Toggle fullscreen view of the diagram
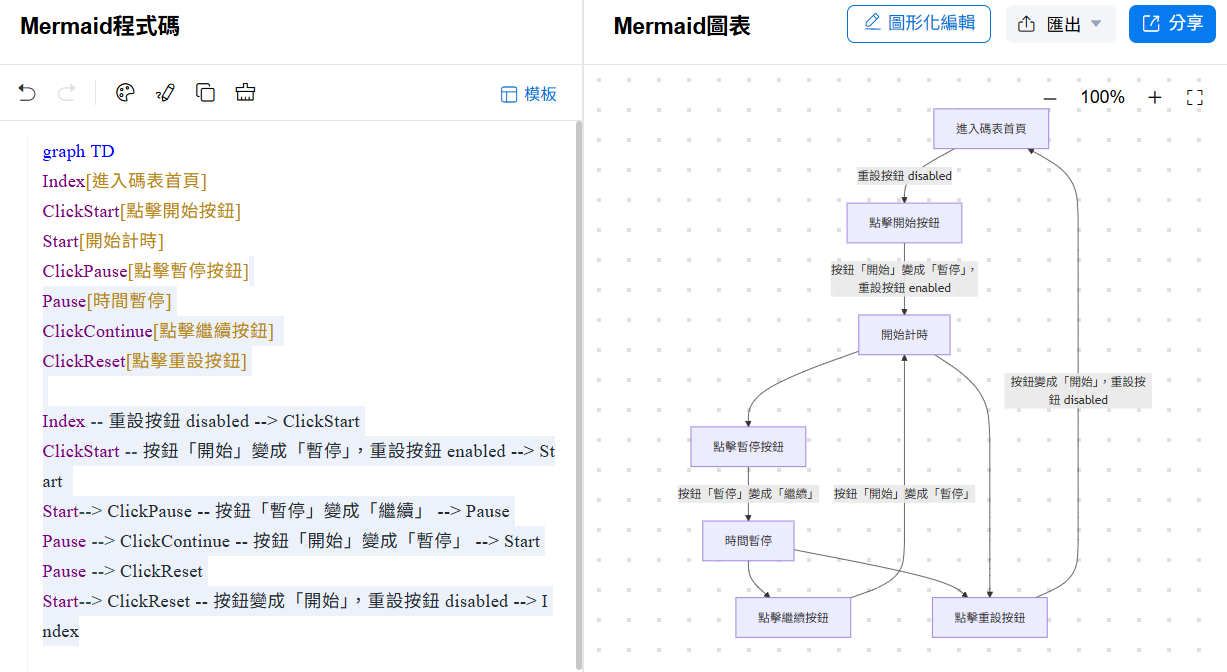The image size is (1227, 672). click(x=1194, y=97)
